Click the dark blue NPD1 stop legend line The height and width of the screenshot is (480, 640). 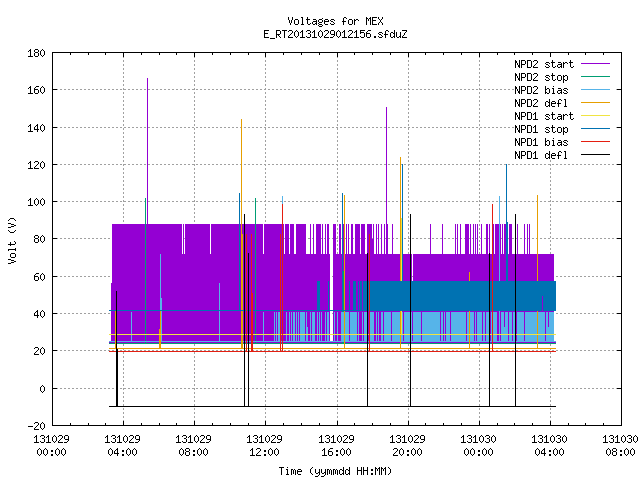coord(595,129)
